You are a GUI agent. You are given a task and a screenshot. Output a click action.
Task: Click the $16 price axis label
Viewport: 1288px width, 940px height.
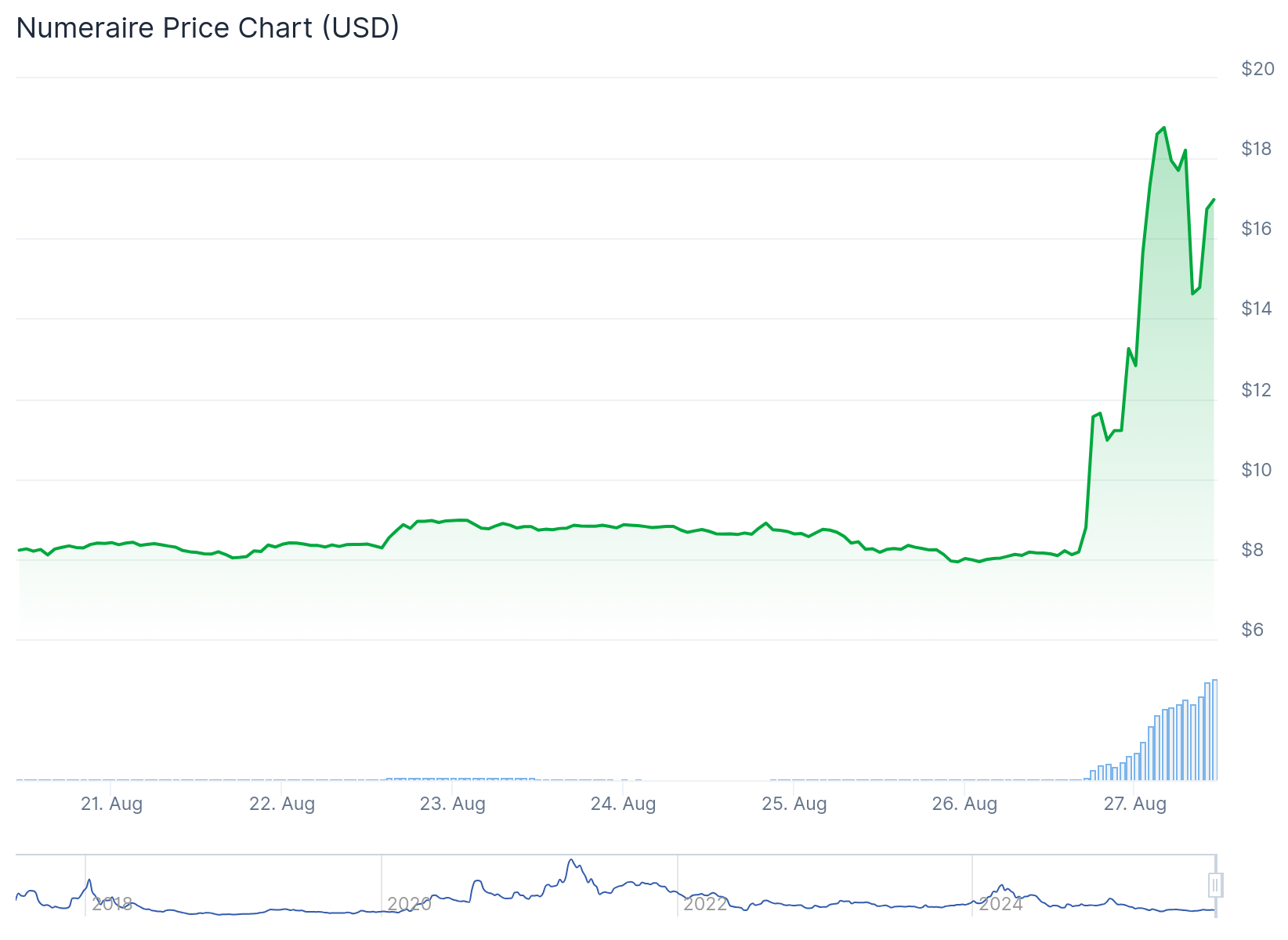(x=1257, y=229)
